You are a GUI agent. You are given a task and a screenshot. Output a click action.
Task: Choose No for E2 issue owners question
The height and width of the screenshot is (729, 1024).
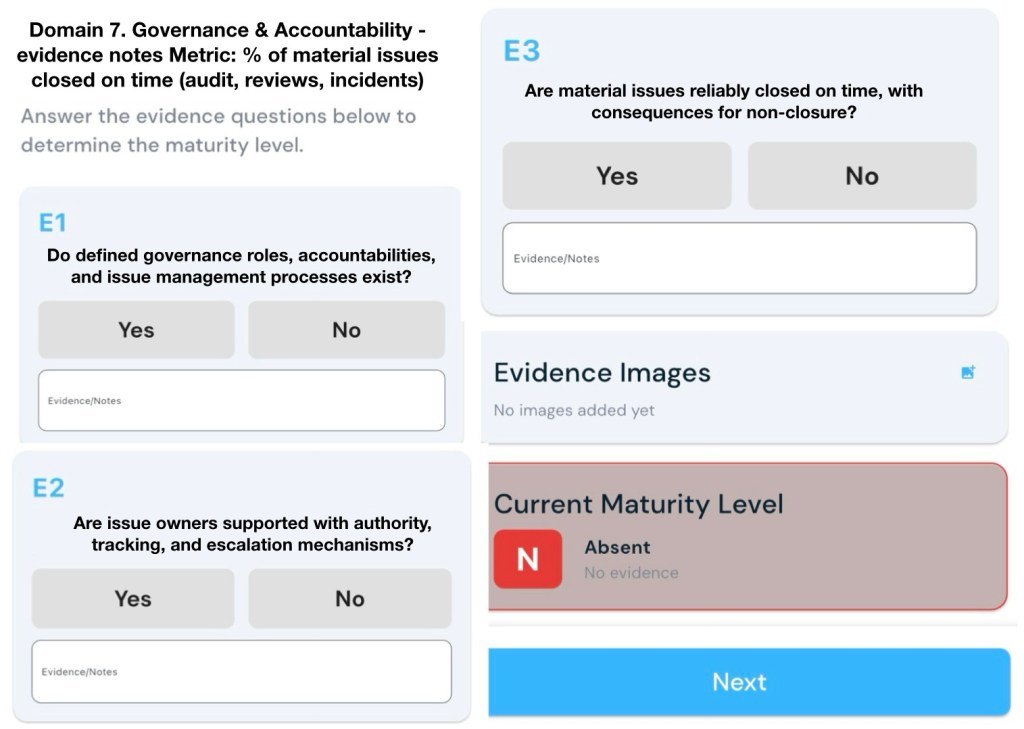coord(350,599)
